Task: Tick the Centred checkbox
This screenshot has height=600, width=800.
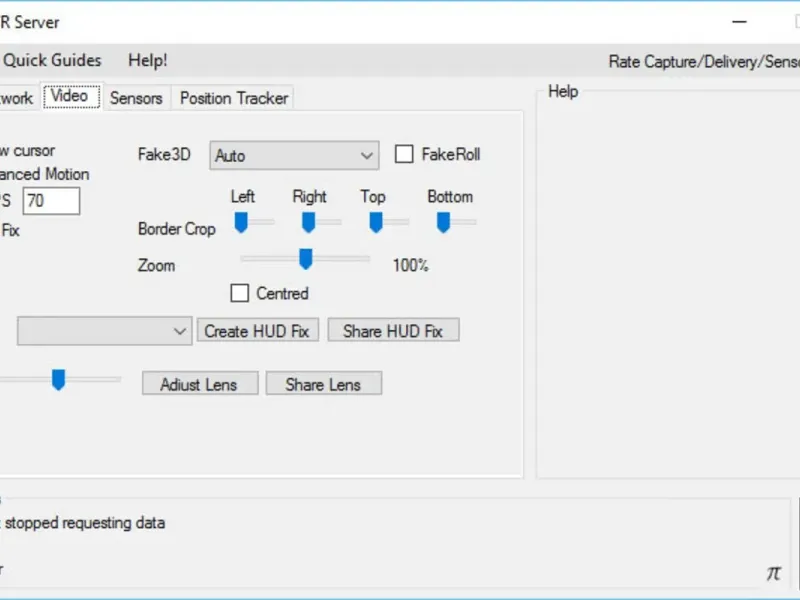Action: tap(240, 293)
